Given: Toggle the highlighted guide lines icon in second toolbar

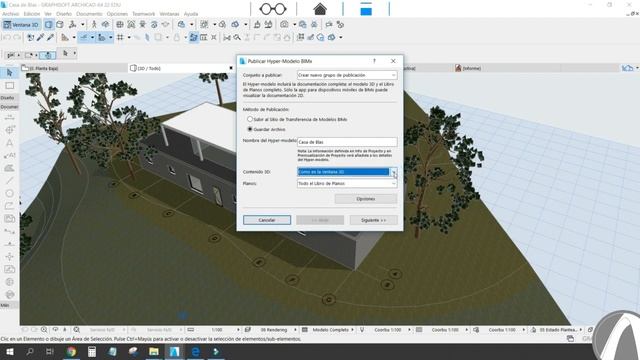Looking at the screenshot, I should 84,38.
